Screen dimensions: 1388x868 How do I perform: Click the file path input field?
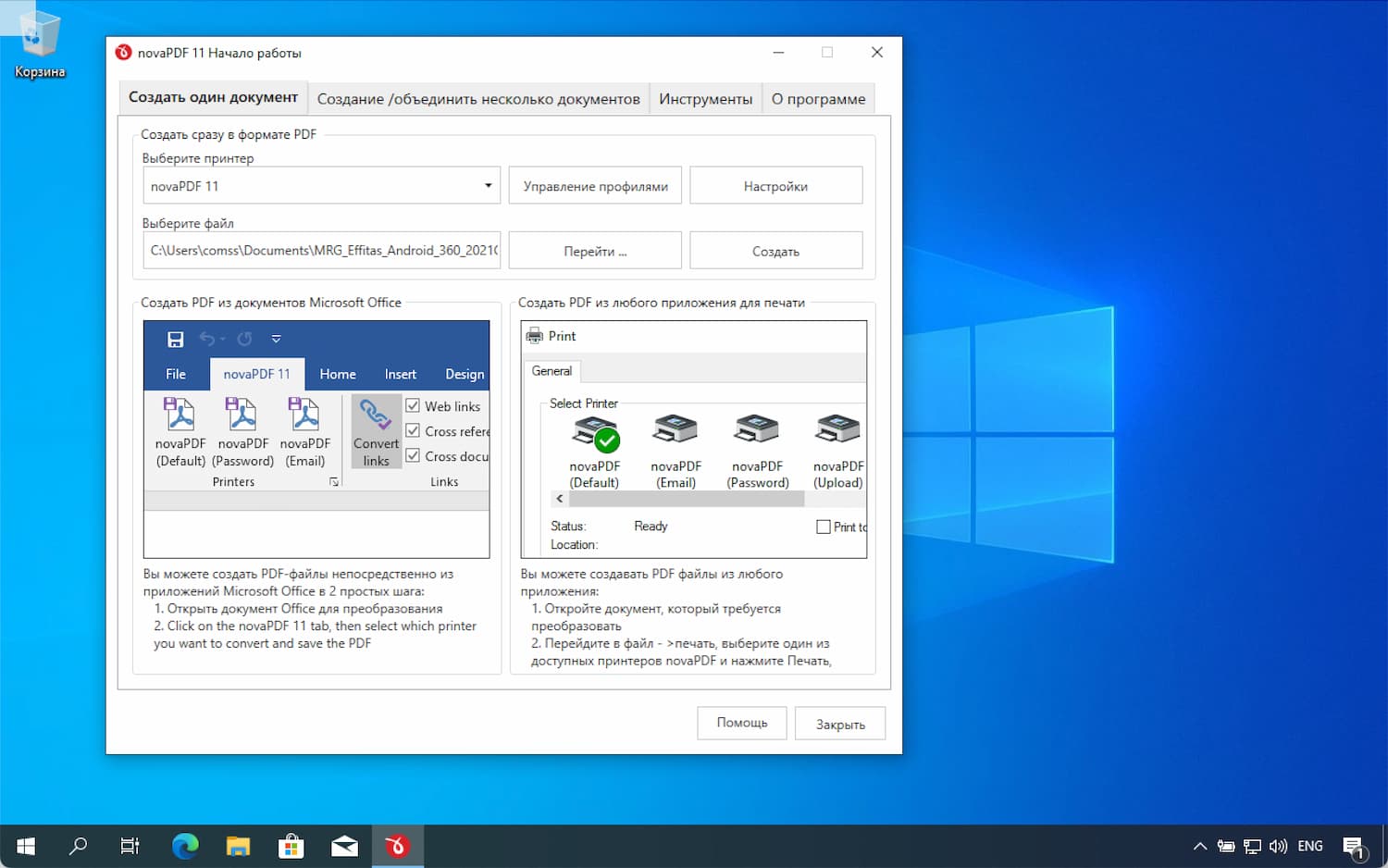[322, 251]
